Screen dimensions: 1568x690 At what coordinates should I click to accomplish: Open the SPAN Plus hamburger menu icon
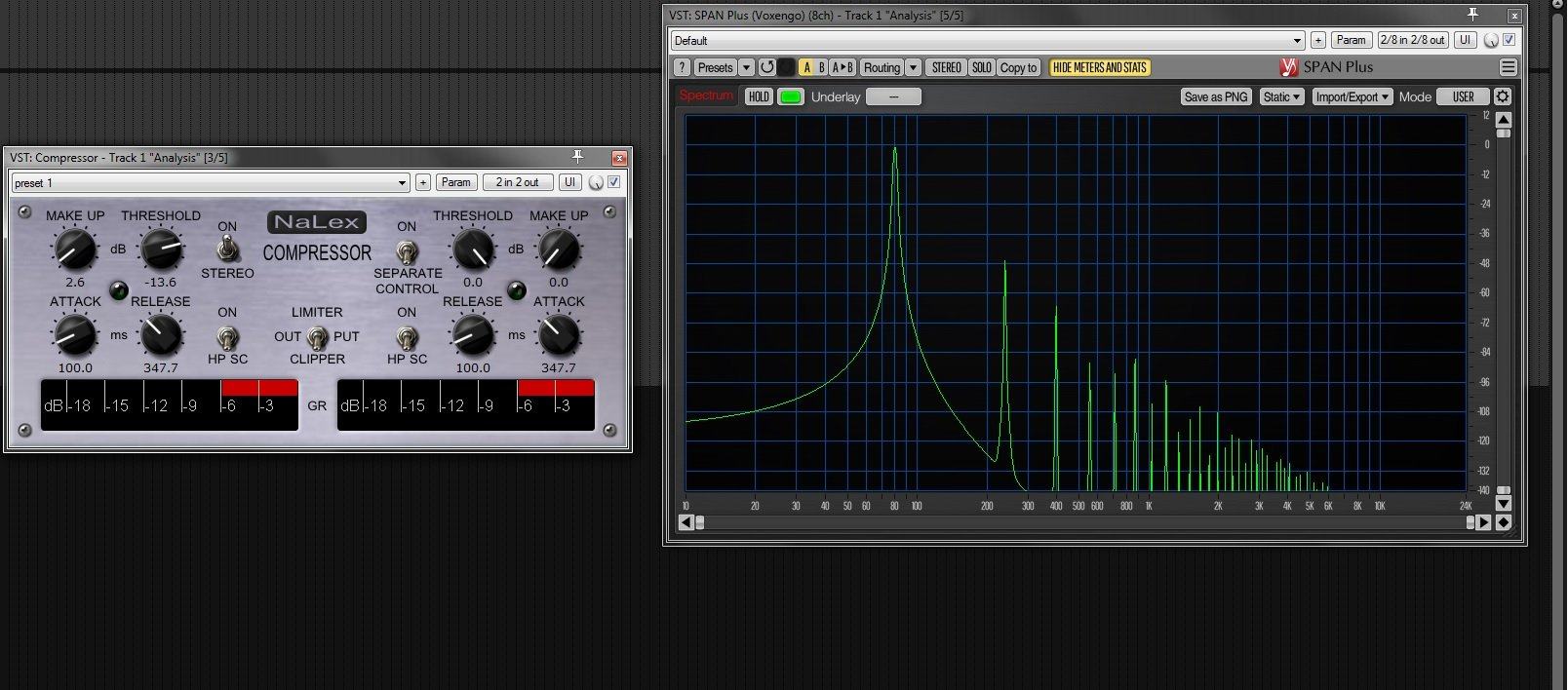coord(1508,67)
